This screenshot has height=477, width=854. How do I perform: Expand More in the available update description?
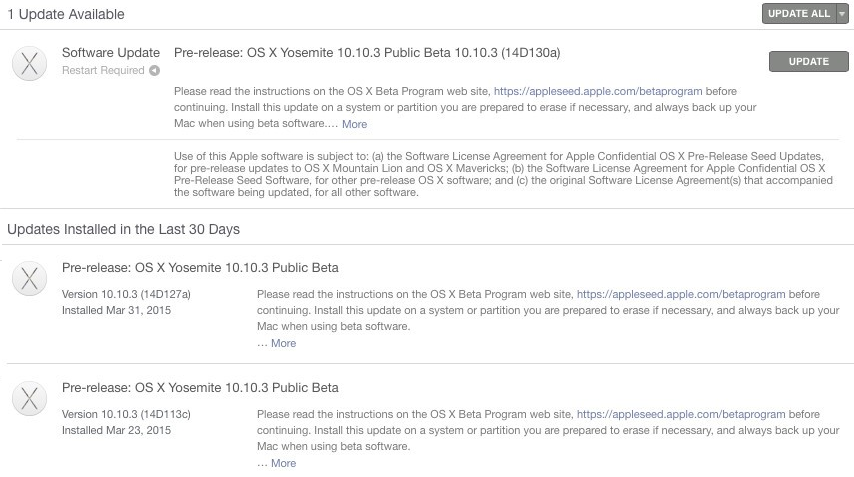click(354, 124)
